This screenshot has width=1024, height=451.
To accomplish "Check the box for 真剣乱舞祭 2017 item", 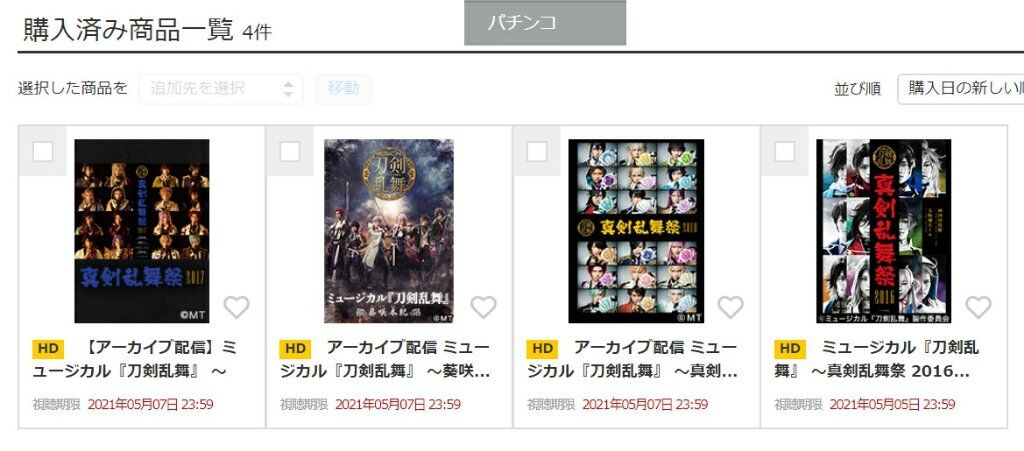I will click(x=43, y=151).
